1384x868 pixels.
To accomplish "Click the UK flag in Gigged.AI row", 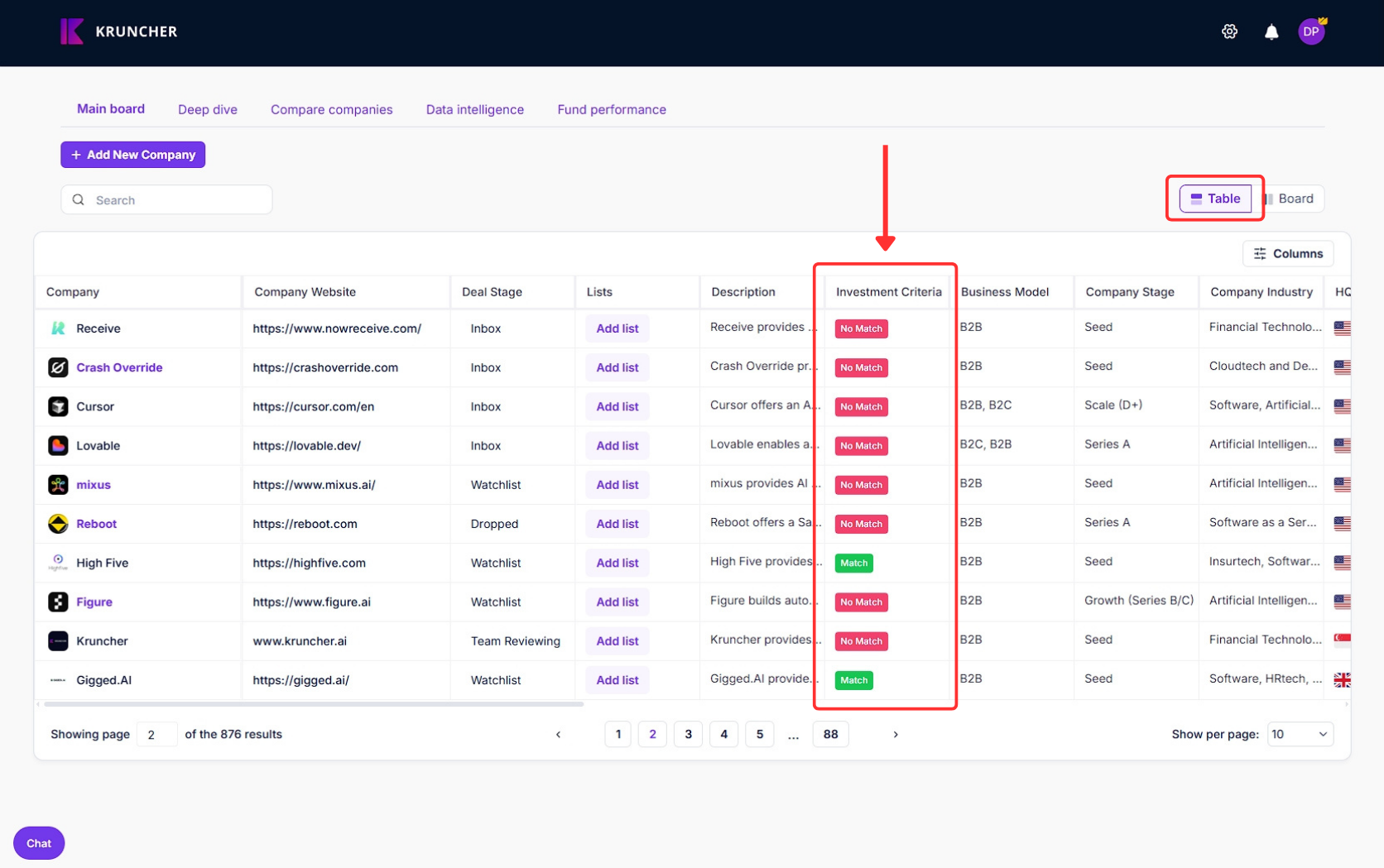I will pyautogui.click(x=1342, y=679).
